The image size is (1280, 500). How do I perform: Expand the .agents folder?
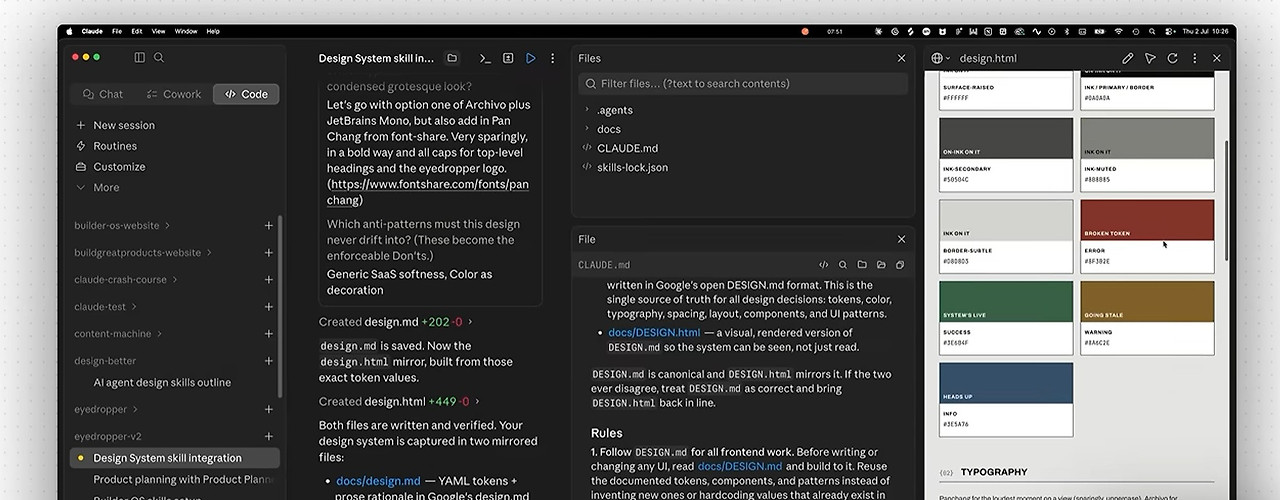coord(587,110)
